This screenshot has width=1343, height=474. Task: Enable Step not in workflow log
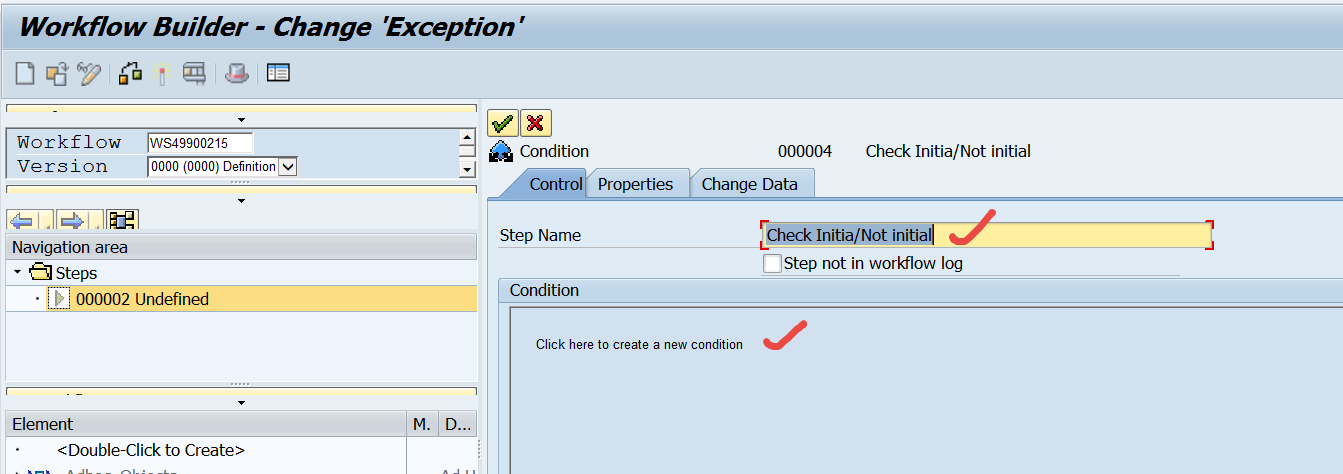[x=771, y=264]
